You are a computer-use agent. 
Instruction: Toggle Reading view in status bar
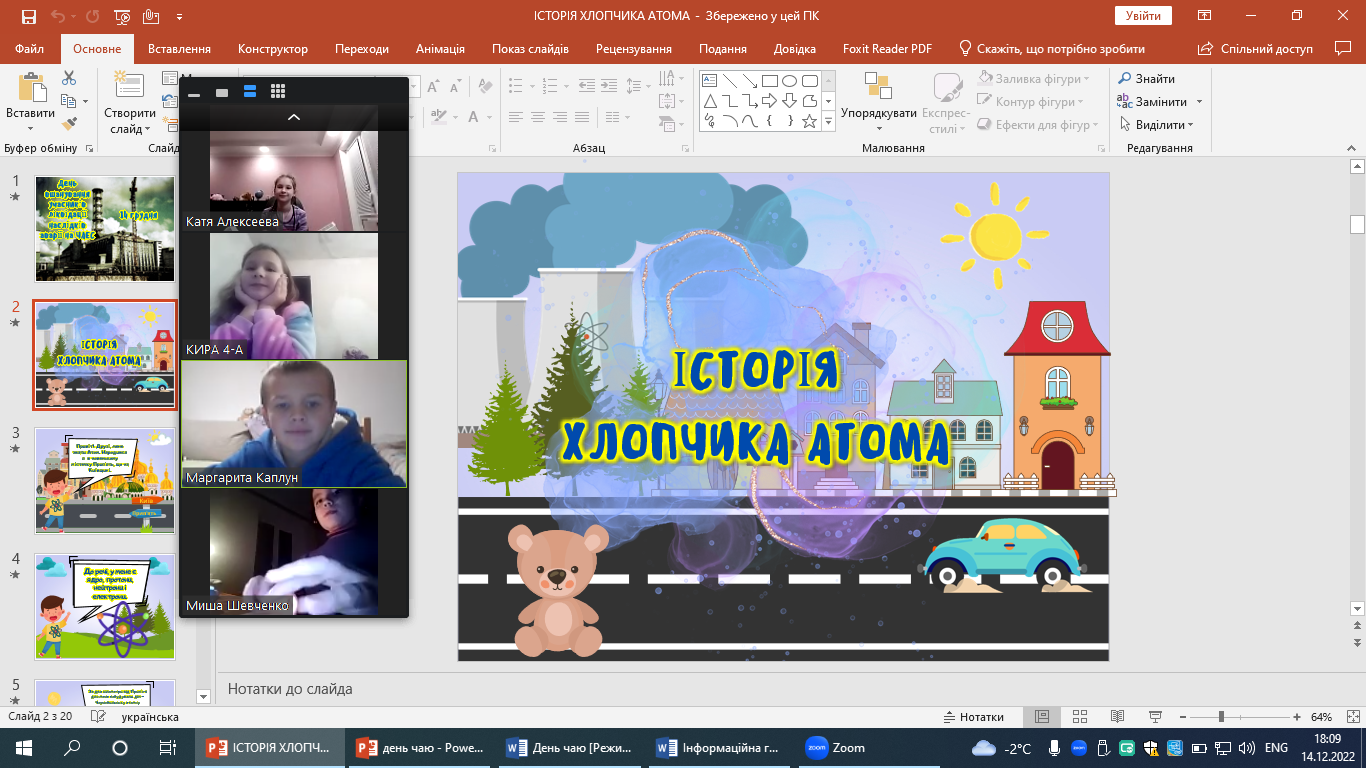click(x=1117, y=717)
